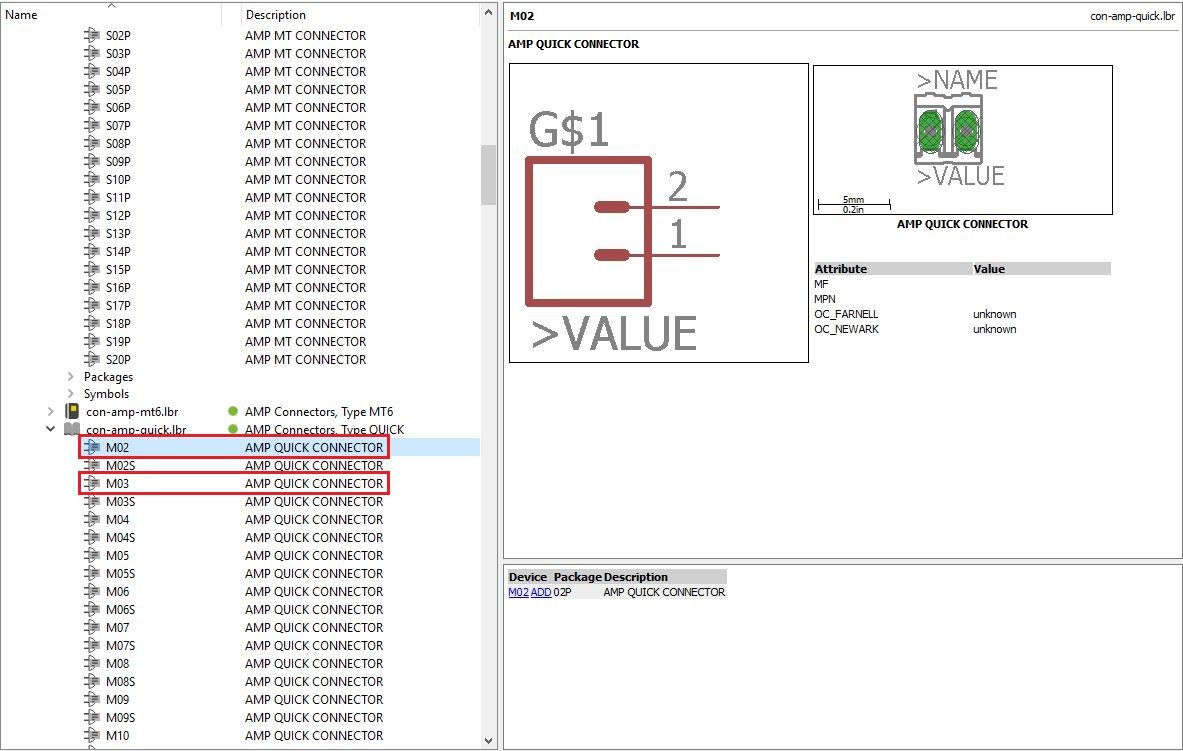
Task: Click the device icon beside M08
Action: pos(92,663)
